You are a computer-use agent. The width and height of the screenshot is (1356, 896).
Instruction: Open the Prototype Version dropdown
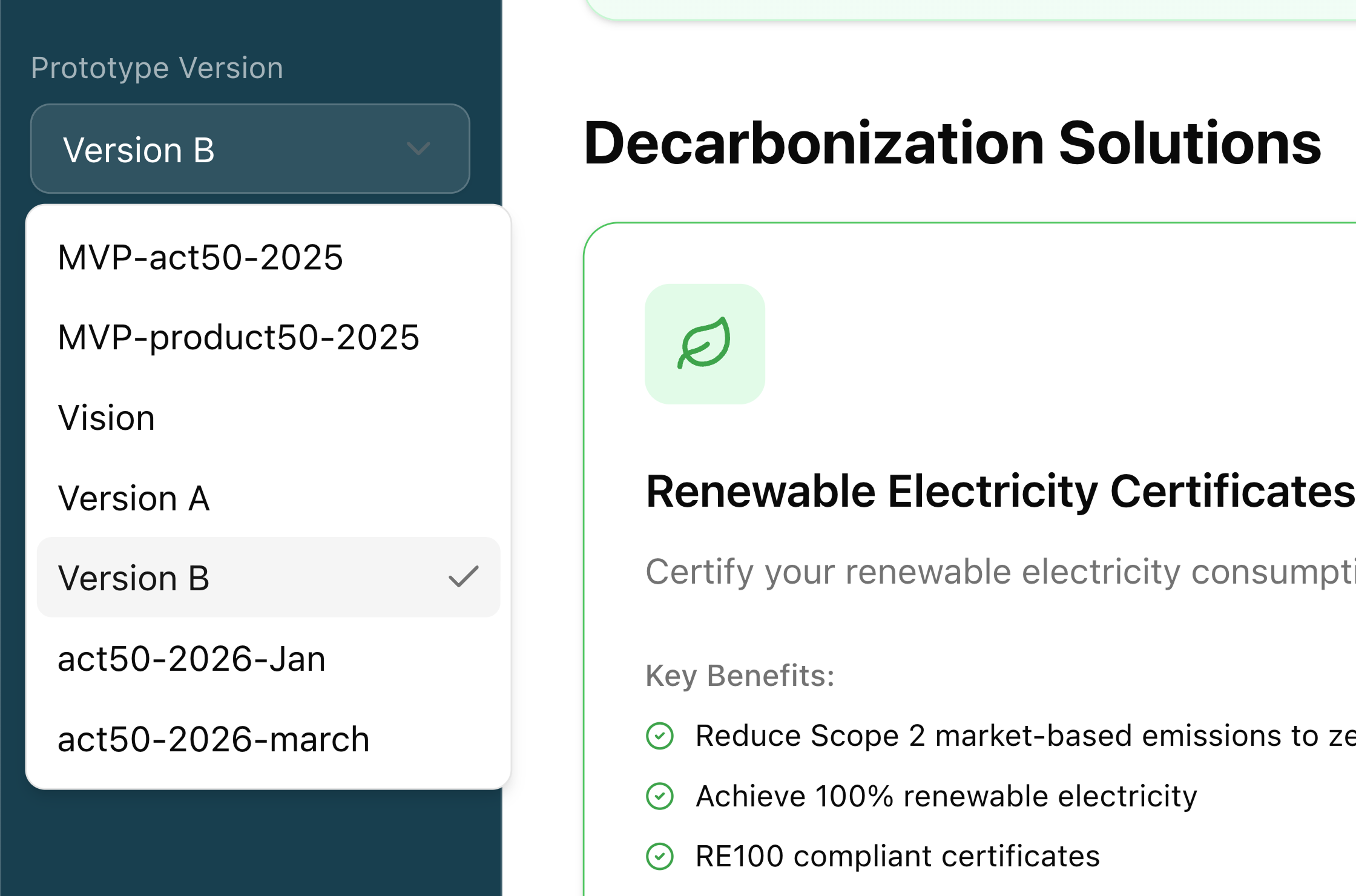[250, 149]
